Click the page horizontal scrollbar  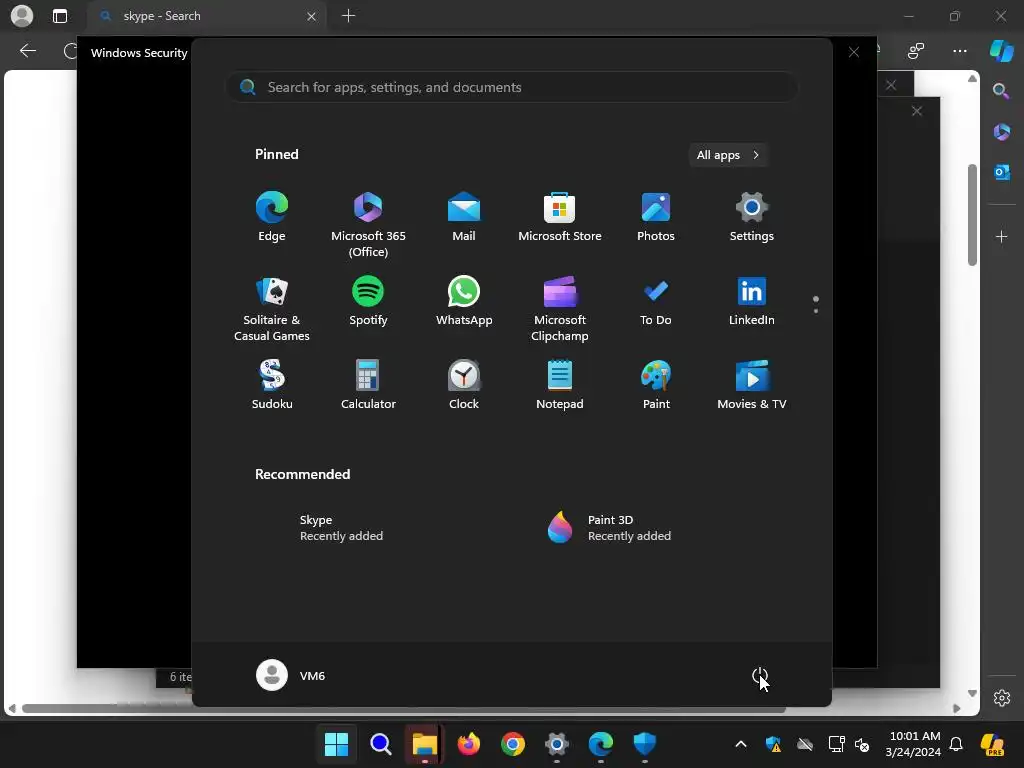(x=404, y=708)
